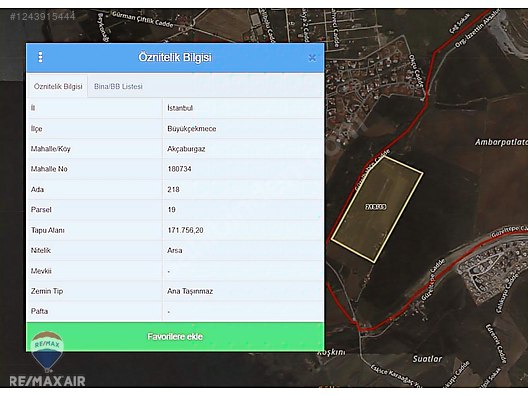Viewport: 528px width, 396px height.
Task: Open the three-dot menu in dialog header
Action: point(40,57)
